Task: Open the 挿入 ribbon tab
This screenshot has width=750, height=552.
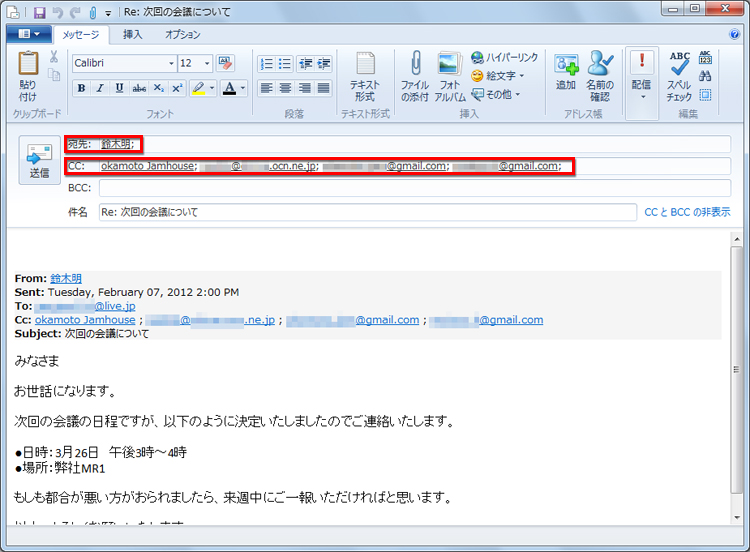Action: coord(132,34)
